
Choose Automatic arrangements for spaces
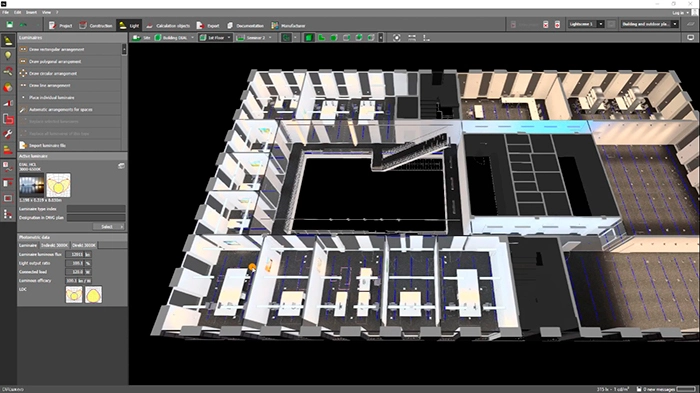(70, 109)
